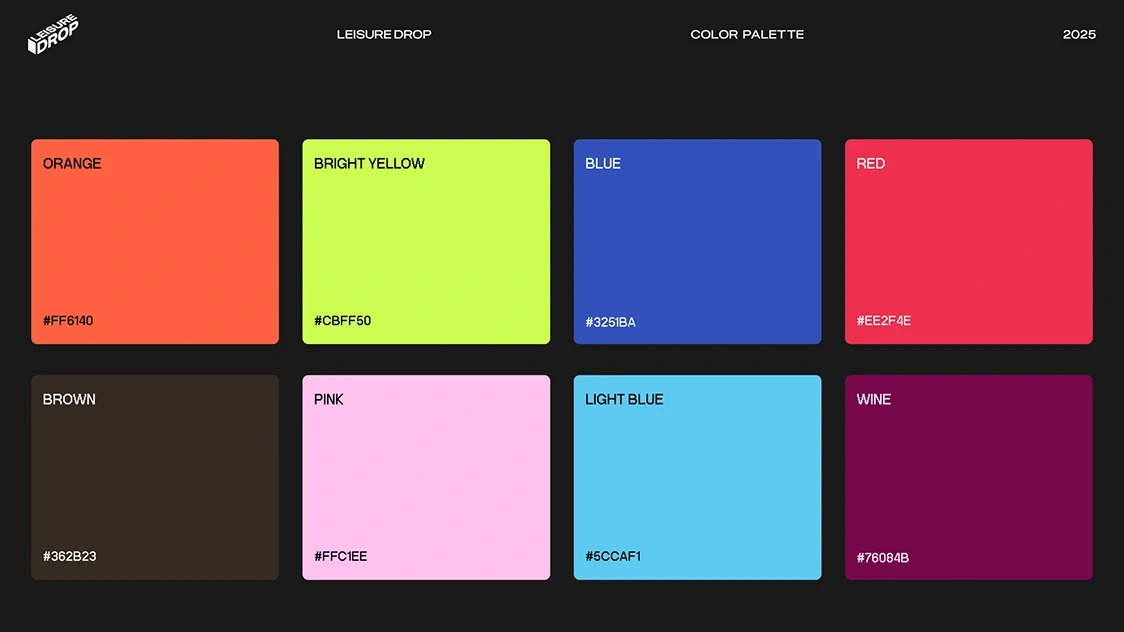This screenshot has height=632, width=1124.
Task: Click hex code #FFC1EE
Action: [x=340, y=556]
